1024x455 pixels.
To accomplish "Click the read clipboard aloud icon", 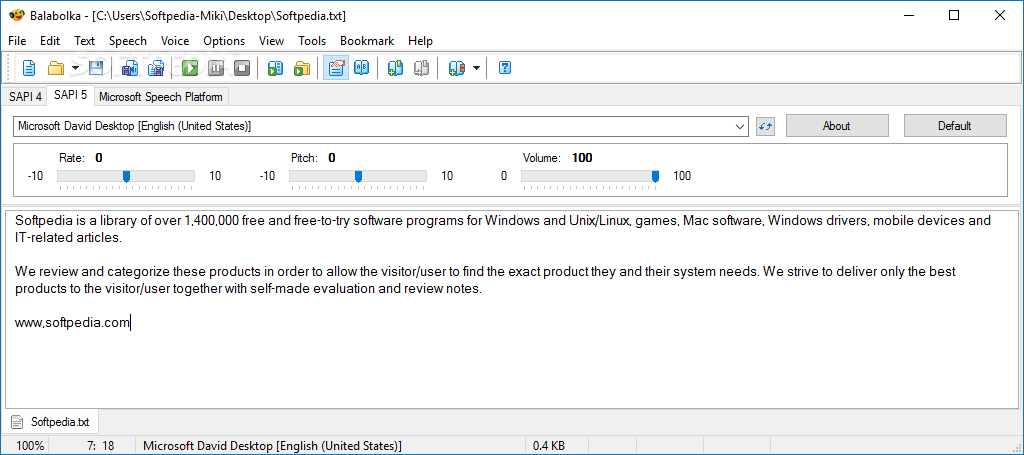I will coord(276,68).
